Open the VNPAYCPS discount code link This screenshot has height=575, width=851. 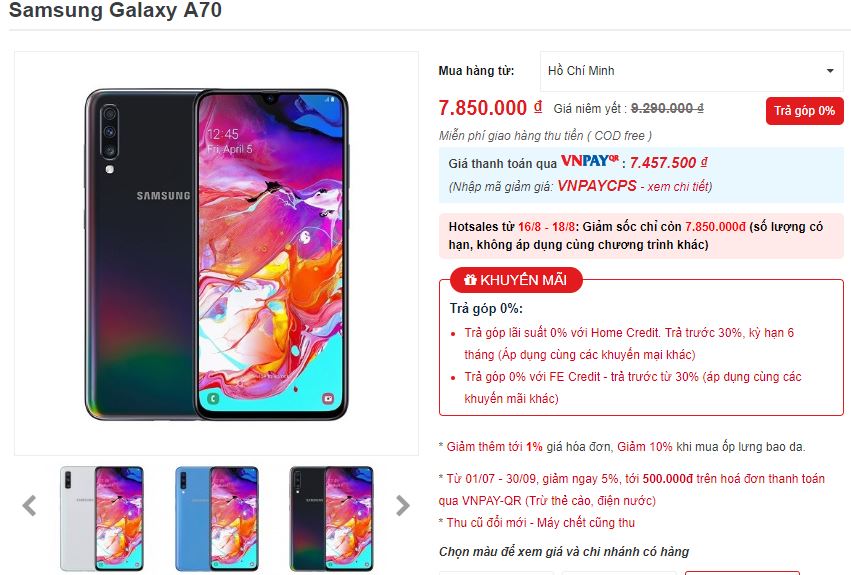coord(596,186)
